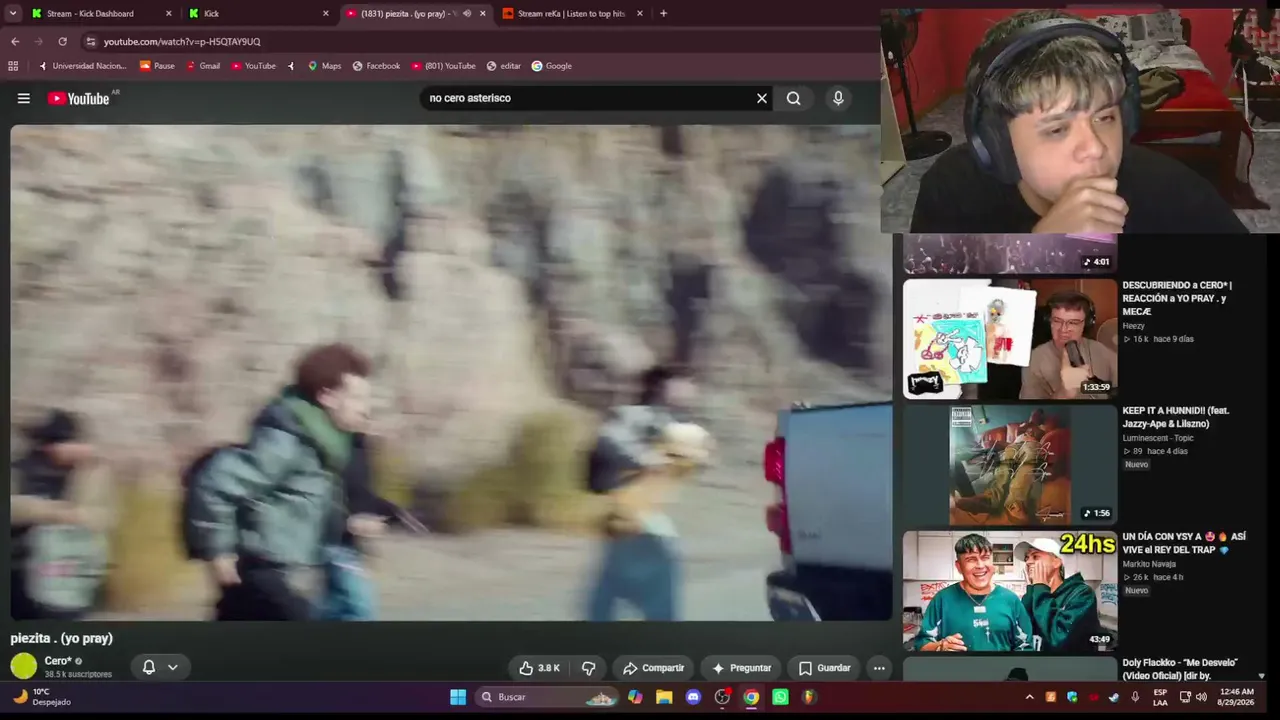
Task: Click the taskbar Buscar search box
Action: [x=547, y=697]
